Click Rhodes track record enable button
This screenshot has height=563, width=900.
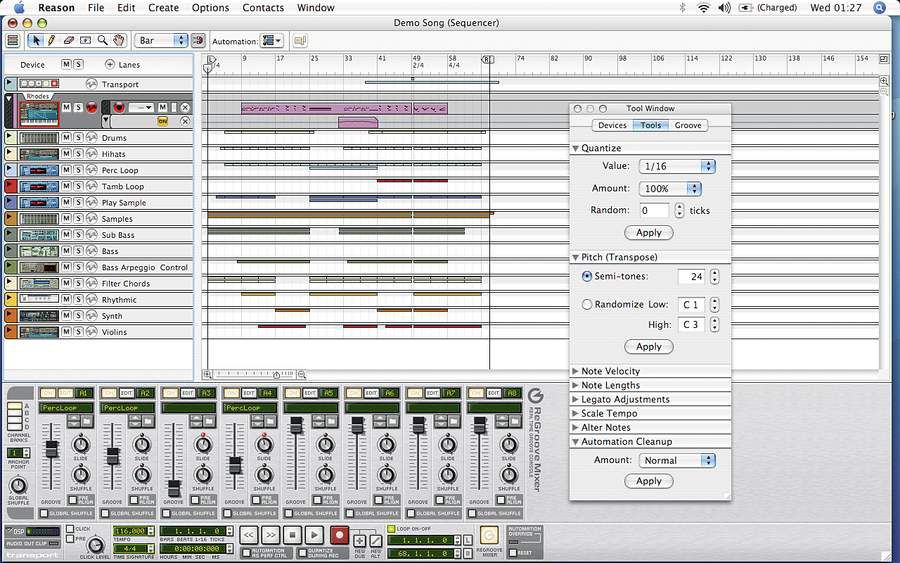click(x=92, y=107)
